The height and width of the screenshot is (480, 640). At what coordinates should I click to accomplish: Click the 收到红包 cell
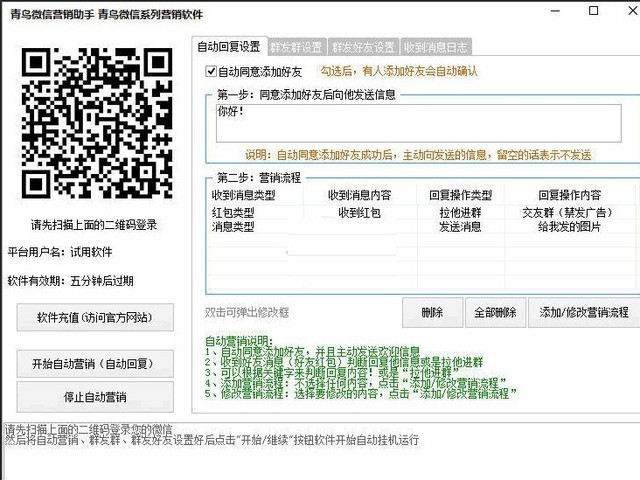click(360, 213)
